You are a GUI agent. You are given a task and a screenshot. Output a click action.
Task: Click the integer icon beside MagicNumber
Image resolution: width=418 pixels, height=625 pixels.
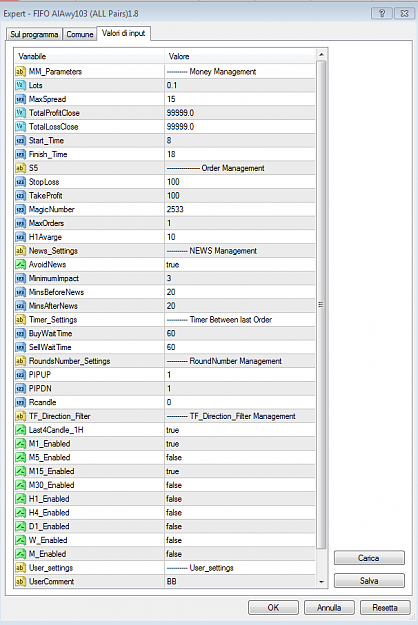click(20, 210)
